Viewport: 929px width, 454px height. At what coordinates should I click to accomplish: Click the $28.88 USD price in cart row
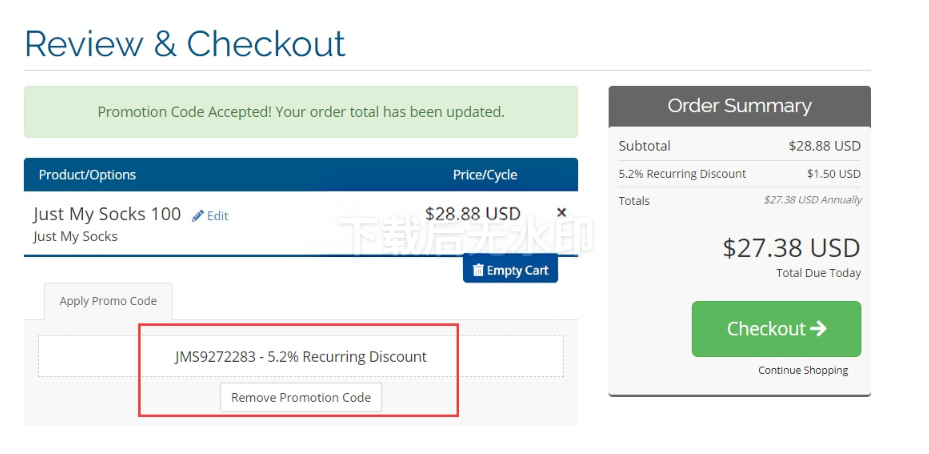click(x=472, y=213)
